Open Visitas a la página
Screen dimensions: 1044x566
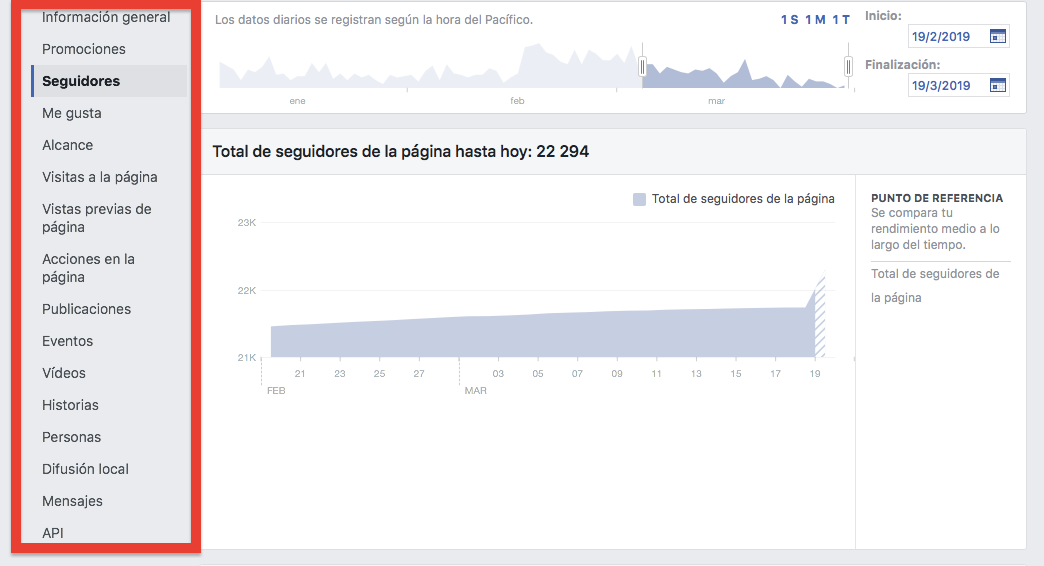pyautogui.click(x=100, y=177)
